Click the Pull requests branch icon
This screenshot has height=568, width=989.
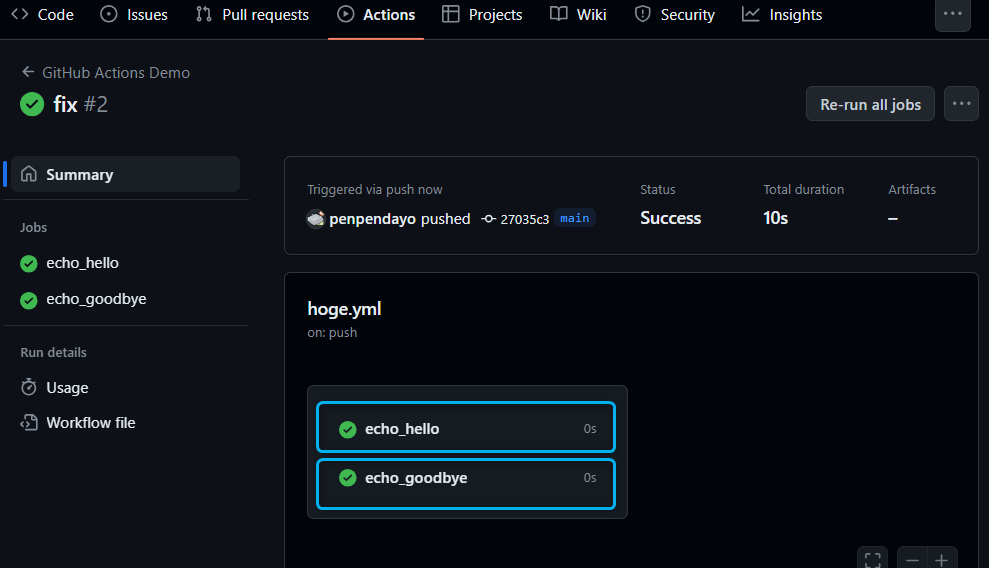tap(203, 14)
